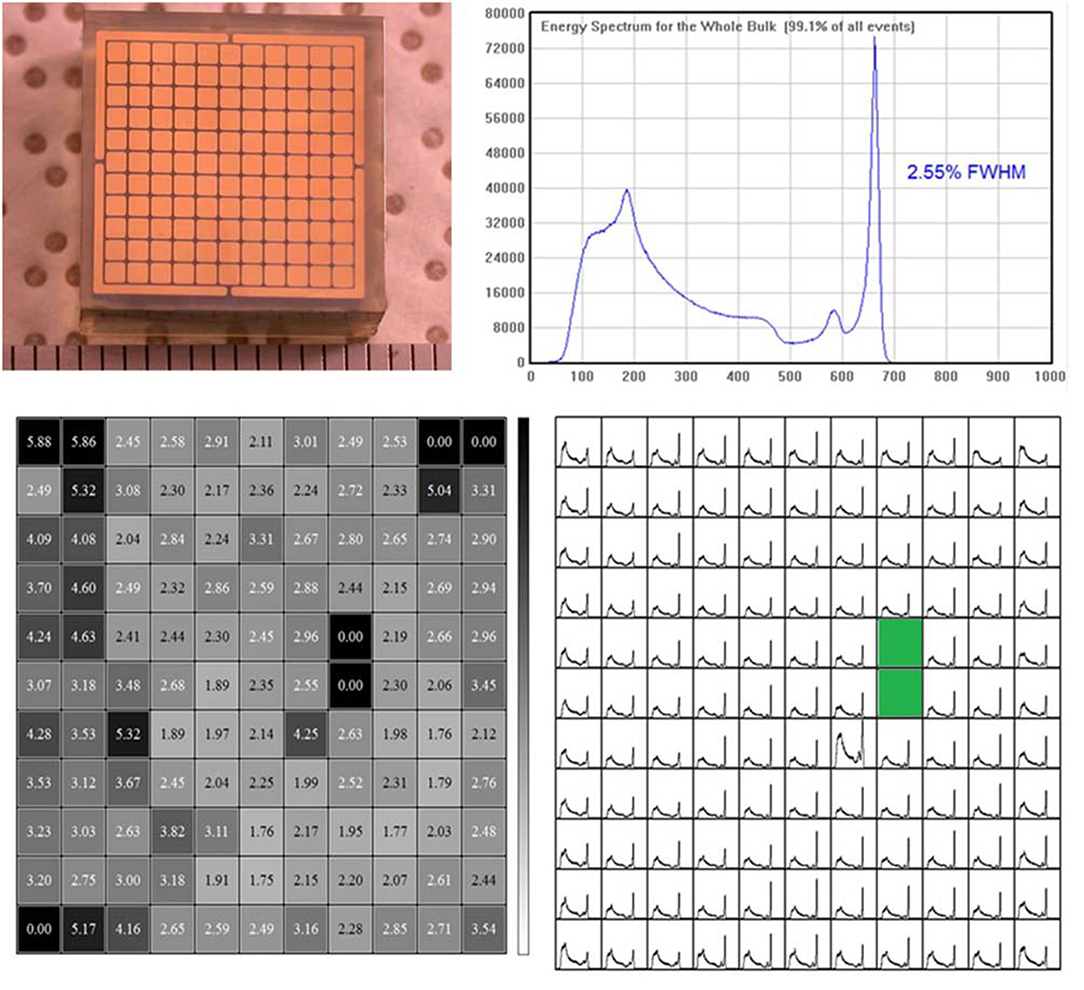
Task: Select the map cell showing 3.54
Action: click(484, 928)
